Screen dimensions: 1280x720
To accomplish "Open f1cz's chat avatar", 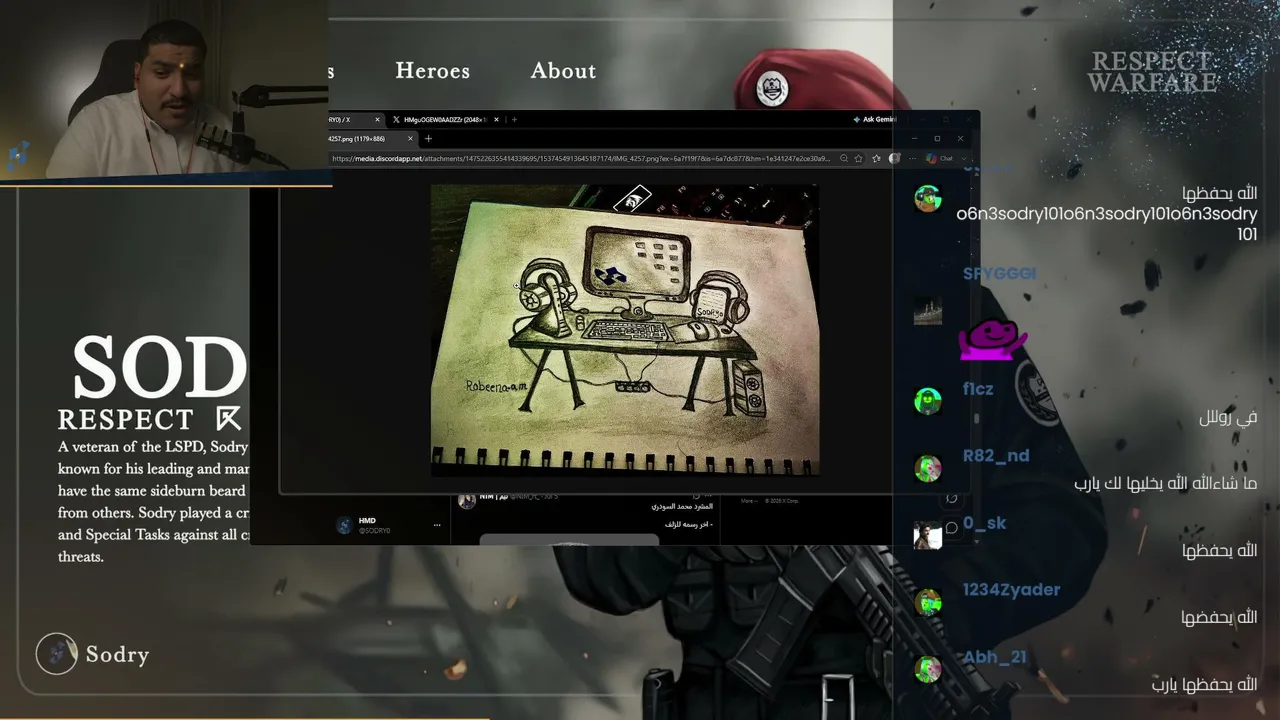I will click(928, 401).
